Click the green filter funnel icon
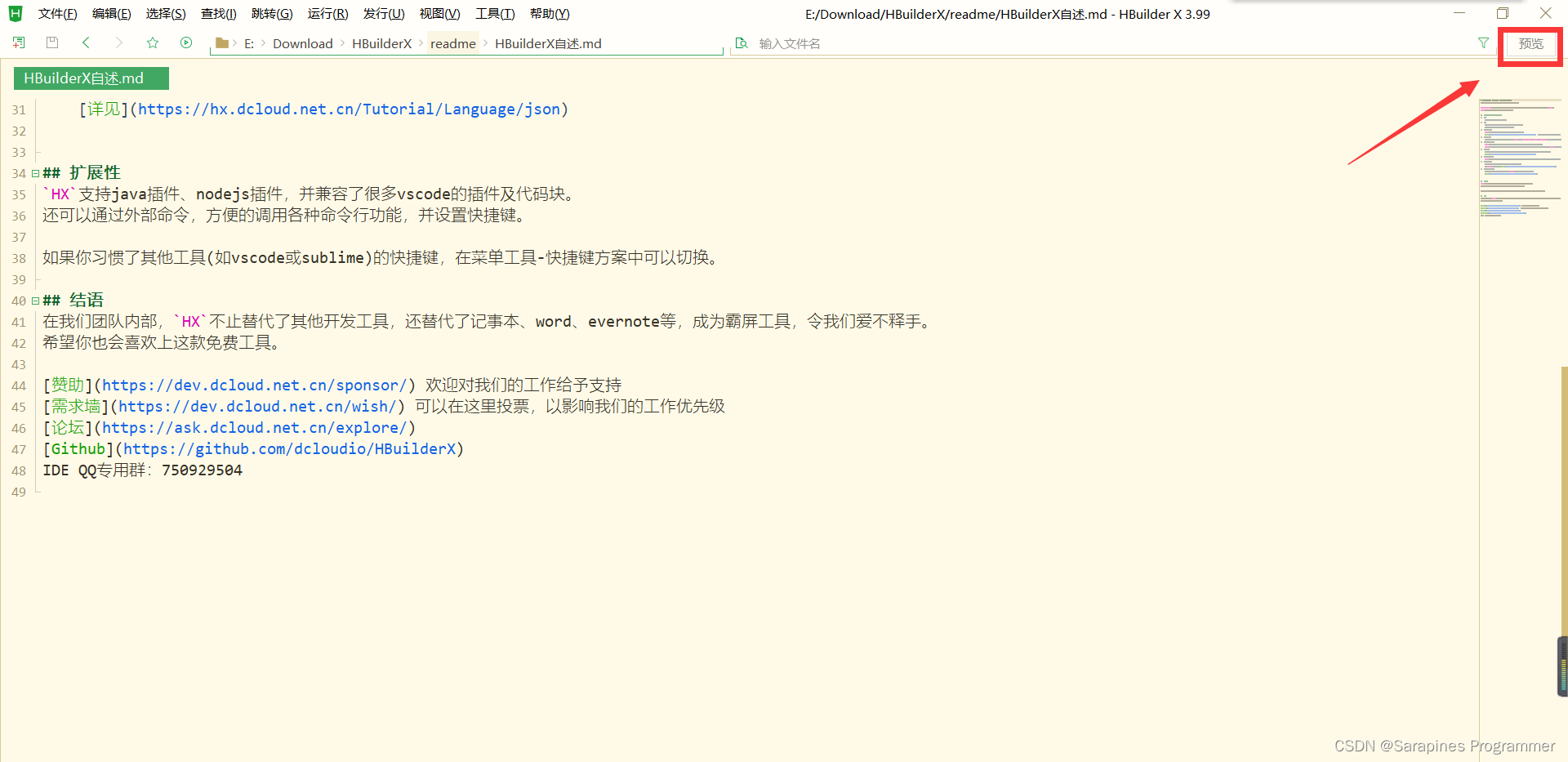This screenshot has width=1568, height=762. (1483, 43)
